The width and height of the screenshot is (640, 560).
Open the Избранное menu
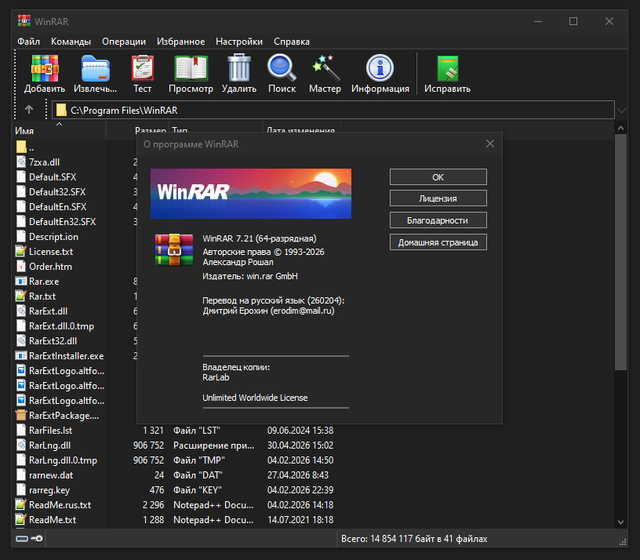181,42
